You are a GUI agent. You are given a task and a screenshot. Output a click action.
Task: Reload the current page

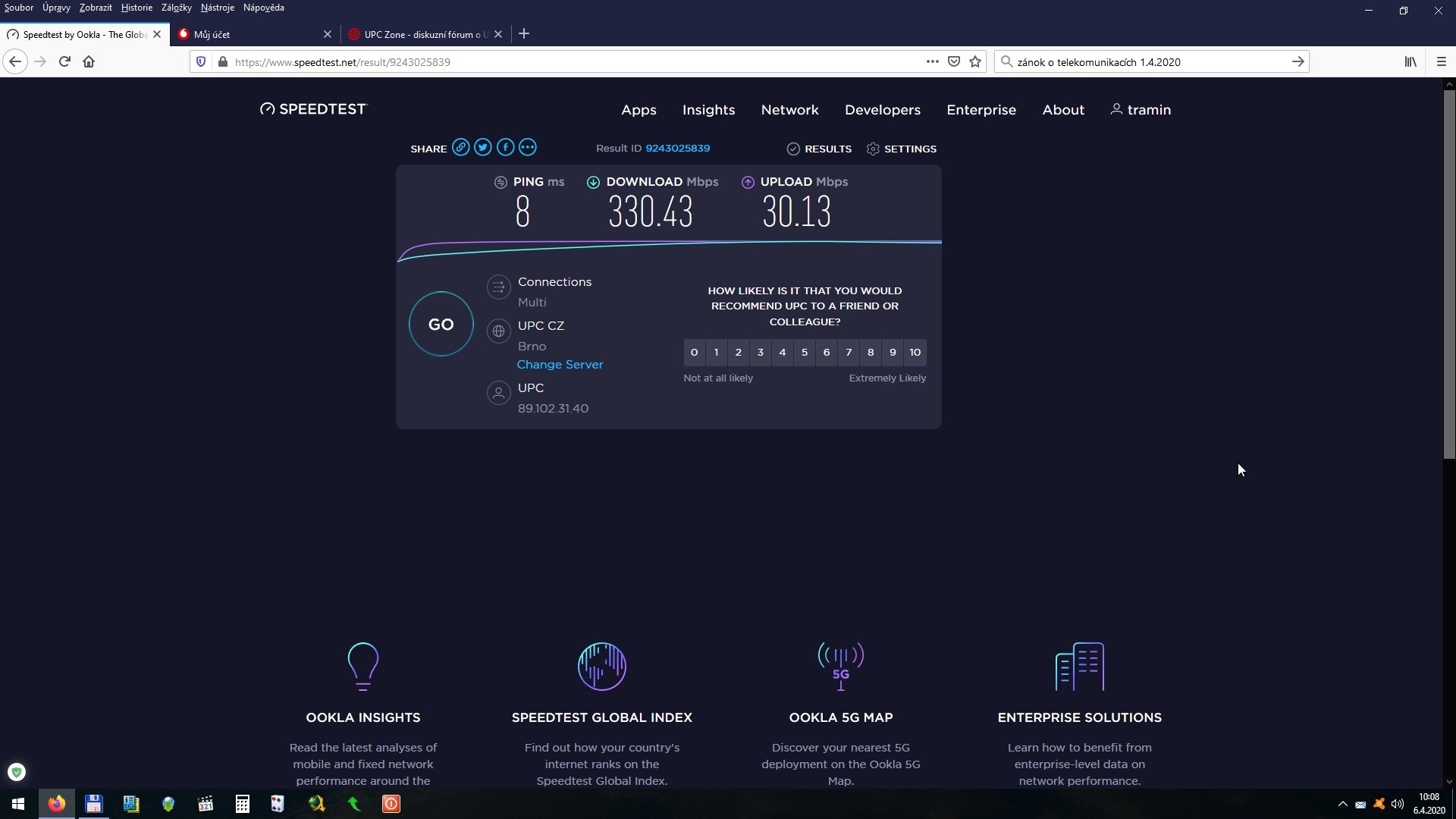point(64,61)
